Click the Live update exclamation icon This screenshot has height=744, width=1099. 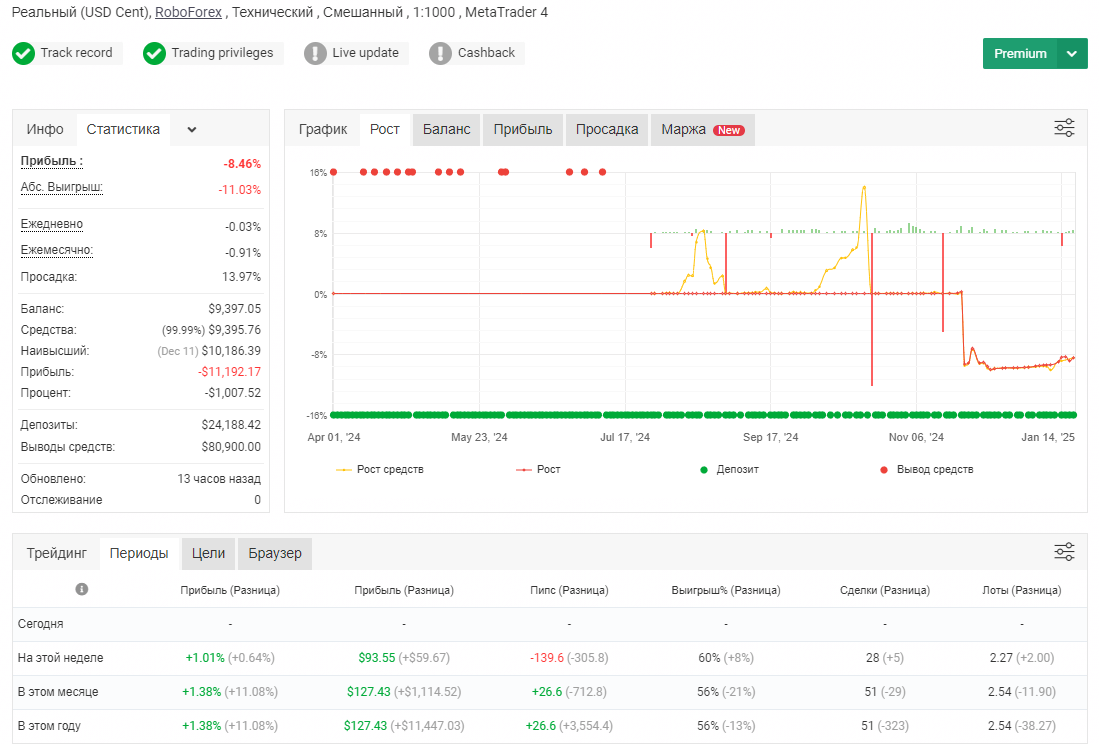[x=315, y=53]
